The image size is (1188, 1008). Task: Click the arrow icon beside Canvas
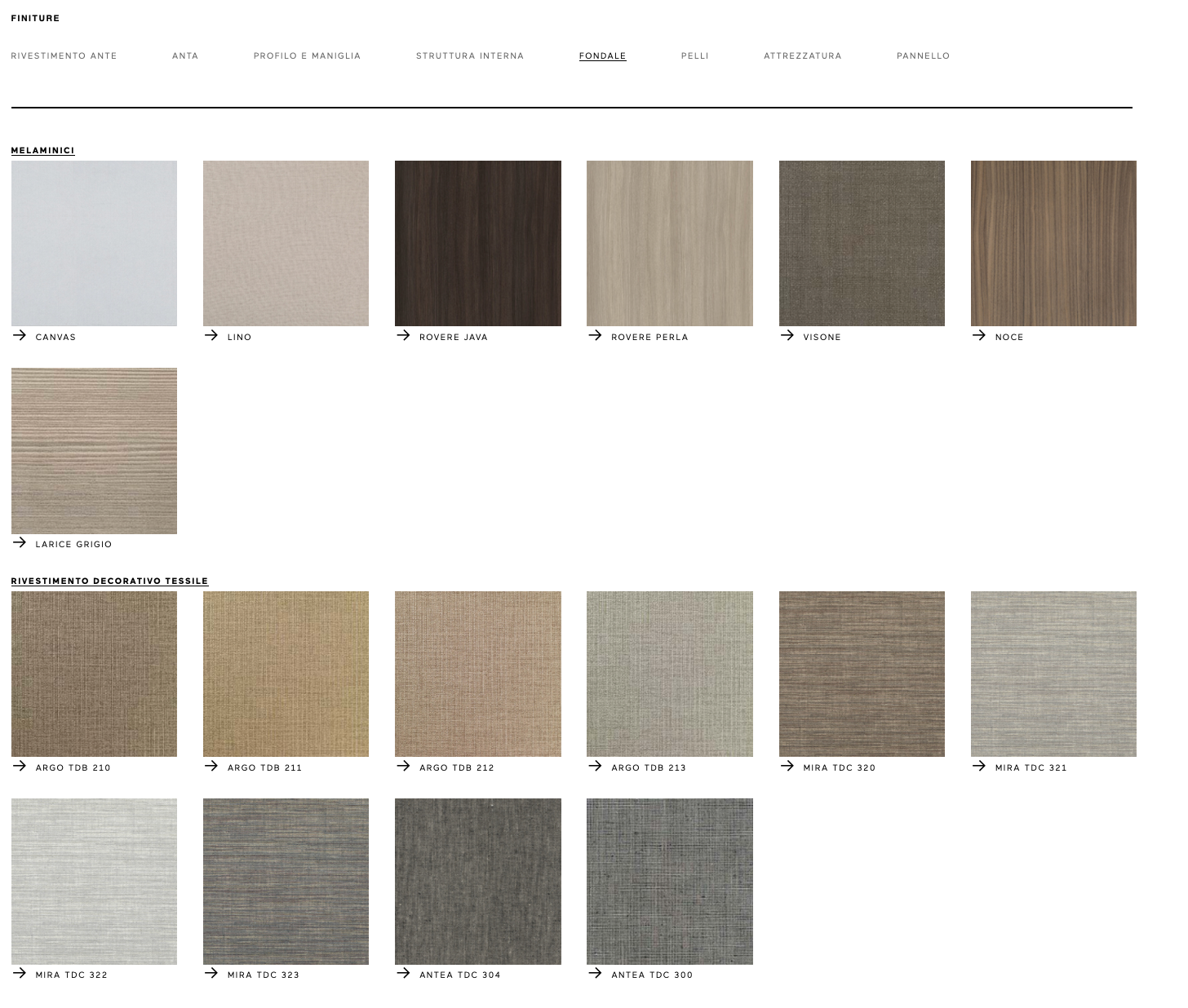coord(20,335)
